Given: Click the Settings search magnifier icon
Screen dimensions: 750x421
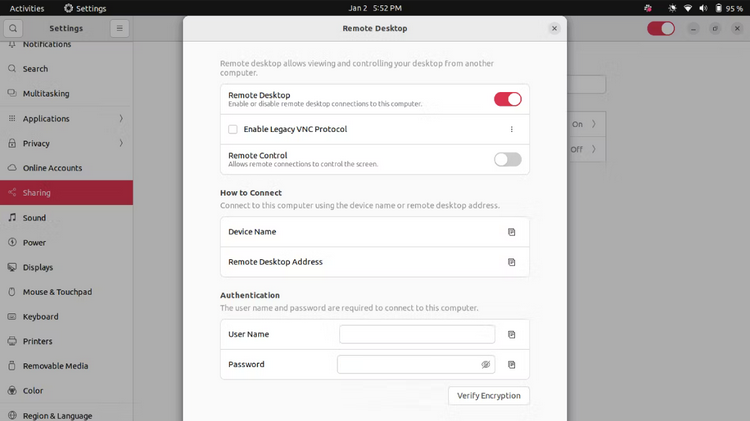Looking at the screenshot, I should 13,28.
